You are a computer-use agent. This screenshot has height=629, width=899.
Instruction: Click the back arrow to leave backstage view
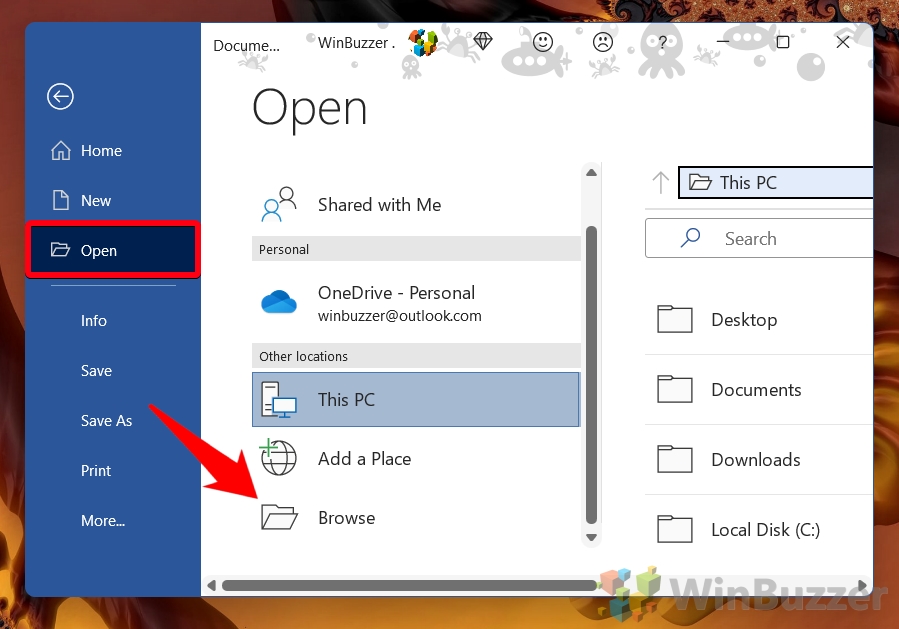60,97
